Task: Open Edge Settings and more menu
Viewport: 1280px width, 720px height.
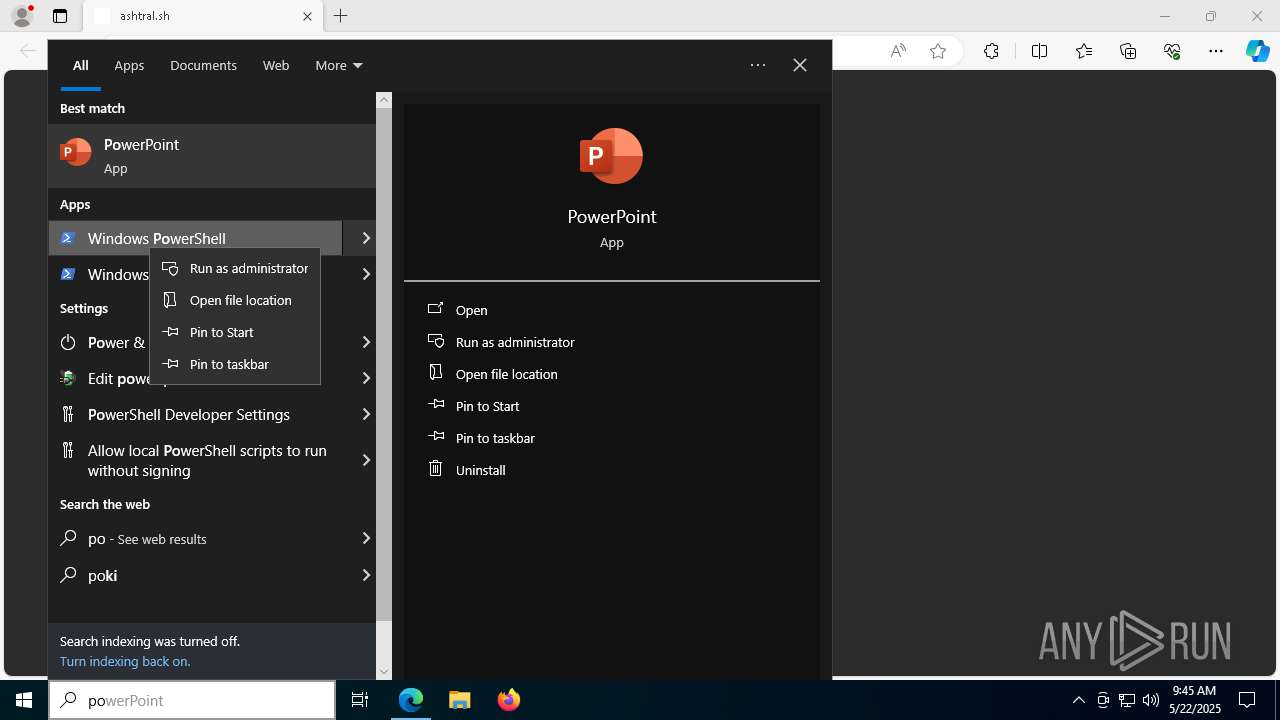Action: point(1216,51)
